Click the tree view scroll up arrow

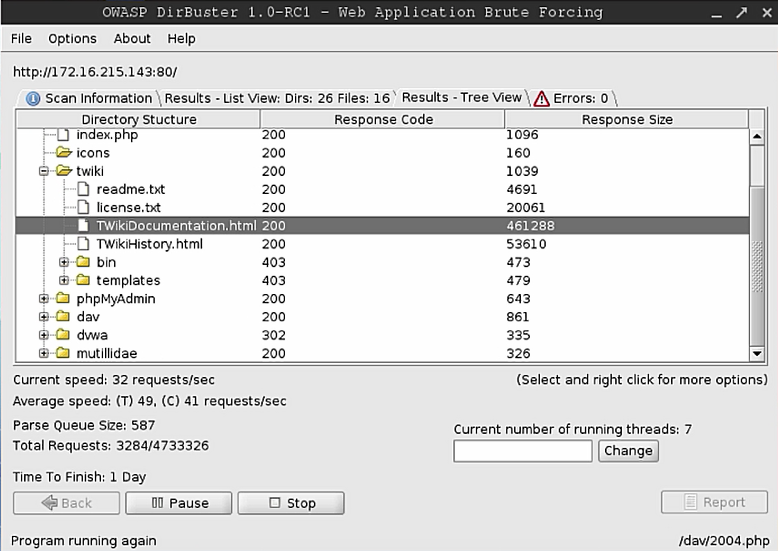[x=757, y=136]
